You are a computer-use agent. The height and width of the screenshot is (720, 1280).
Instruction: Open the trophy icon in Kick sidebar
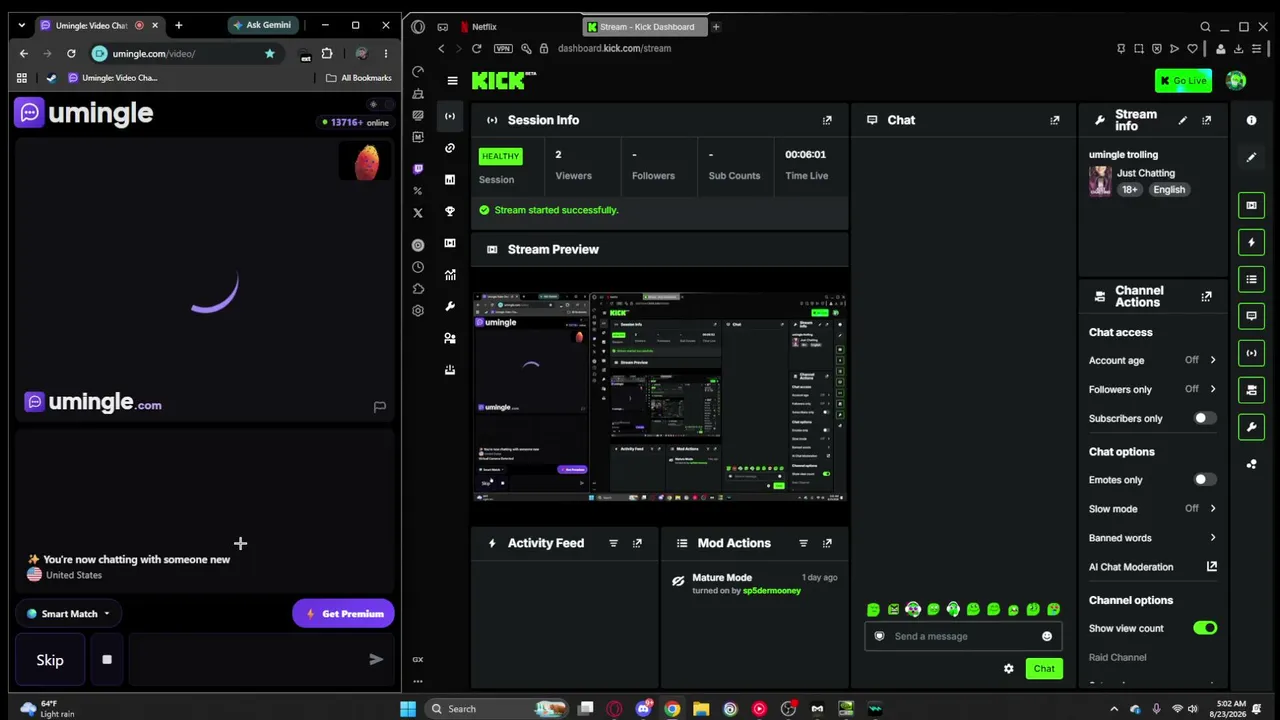click(x=450, y=211)
